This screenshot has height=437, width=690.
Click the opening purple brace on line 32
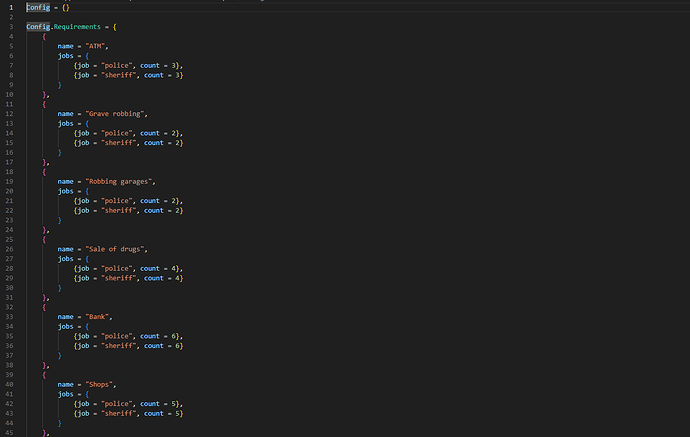[x=44, y=307]
